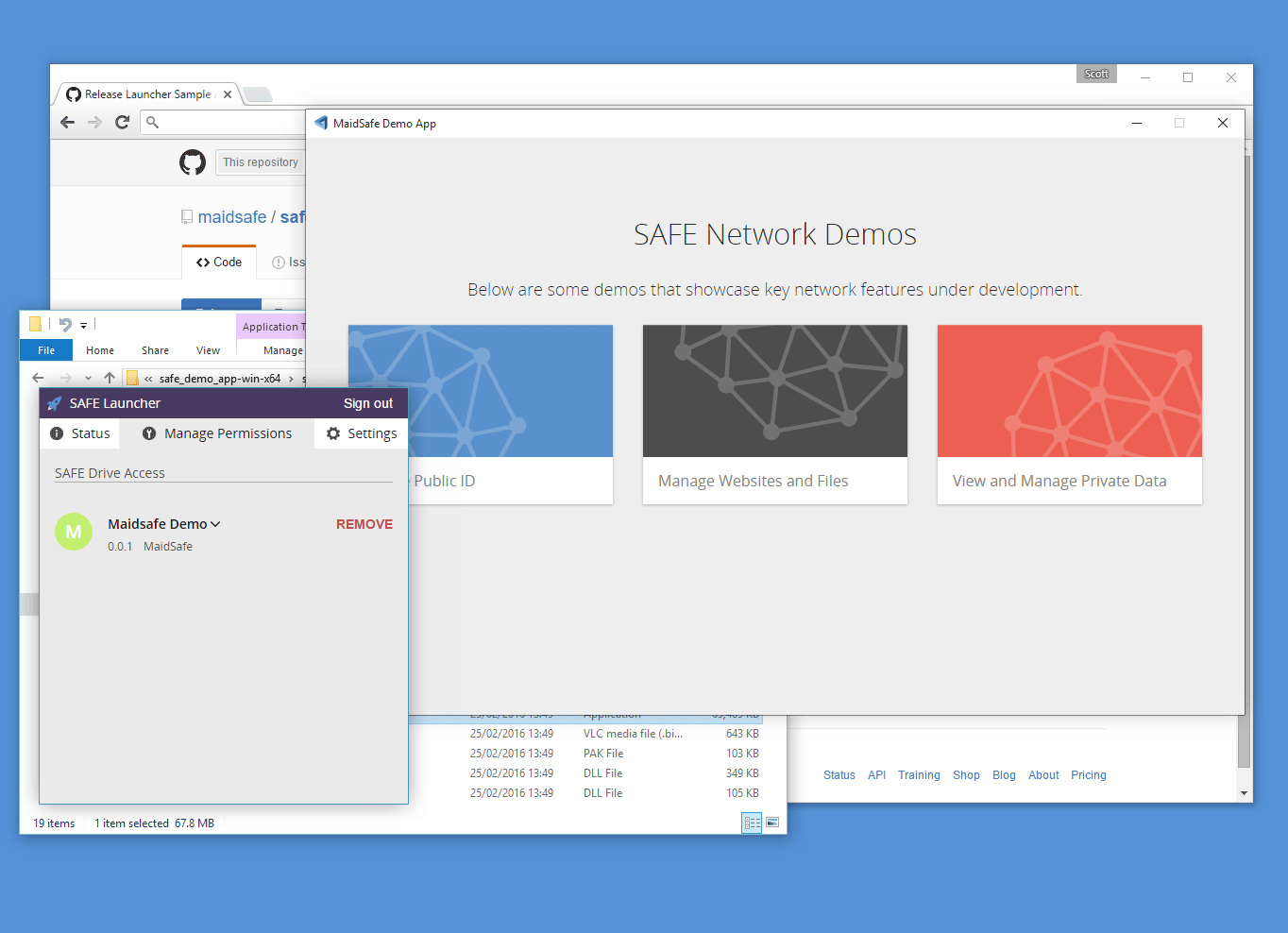1288x933 pixels.
Task: Click the Undo icon in Explorer quick access toolbar
Action: point(65,324)
